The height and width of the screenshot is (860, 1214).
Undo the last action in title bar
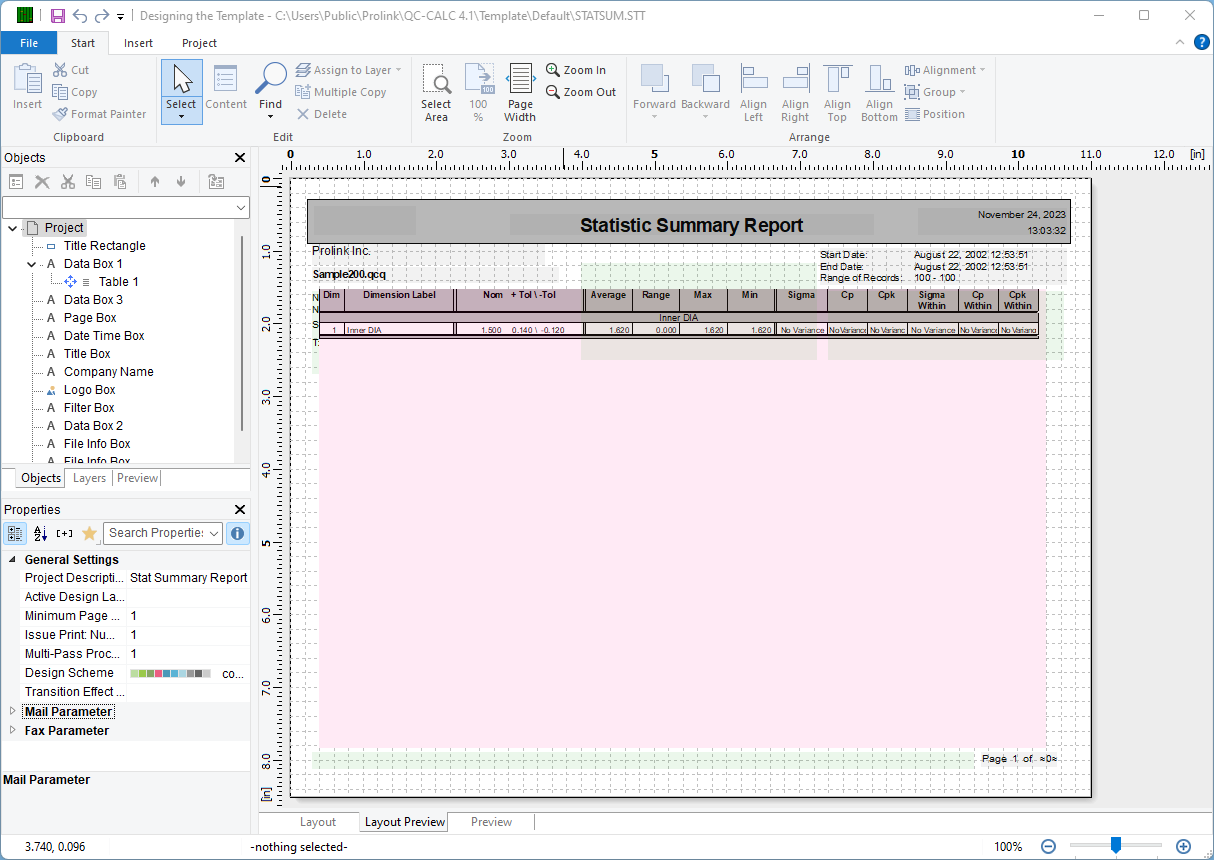80,15
